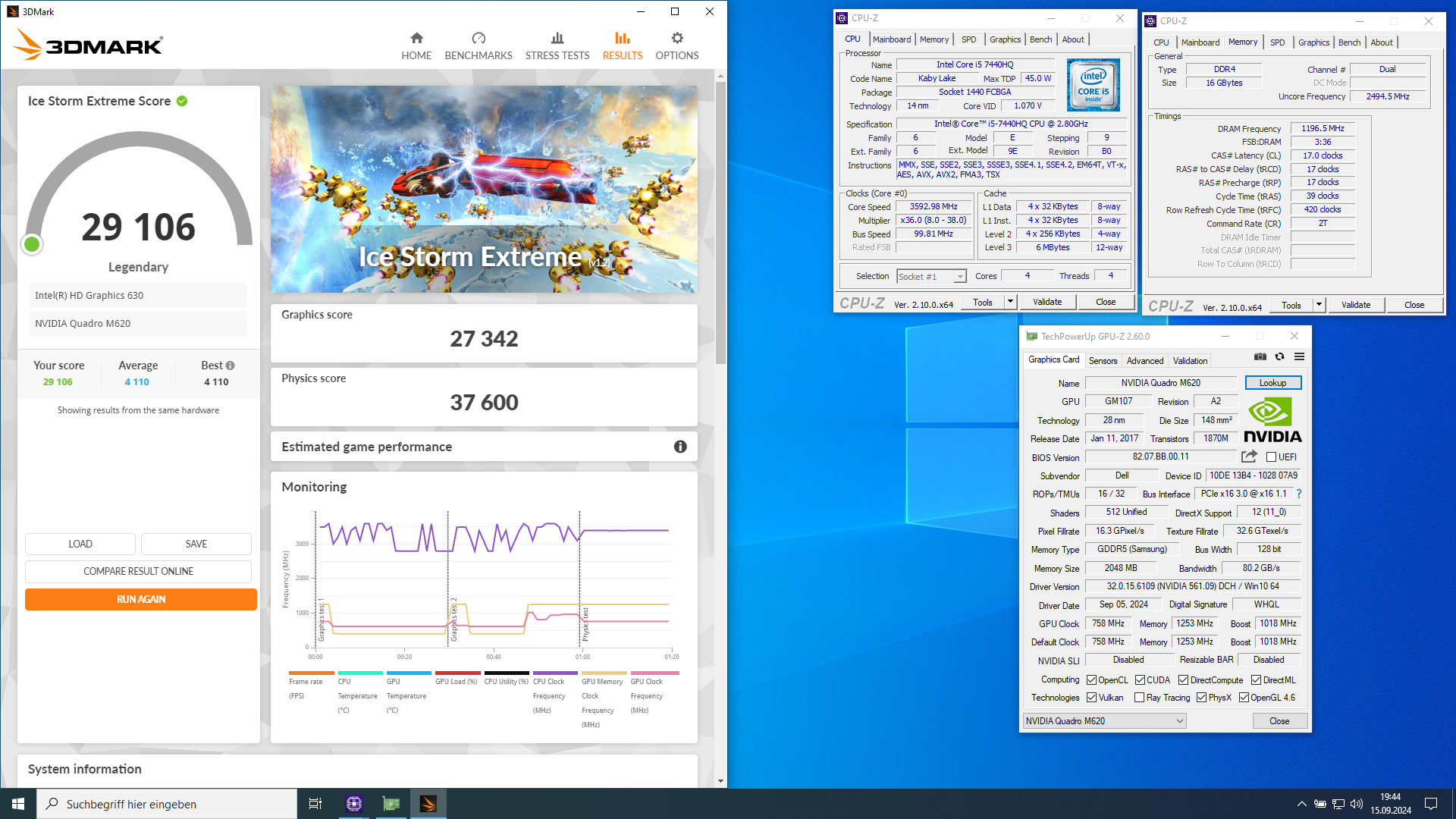
Task: Take a GPU-Z screenshot with camera icon
Action: click(x=1260, y=356)
